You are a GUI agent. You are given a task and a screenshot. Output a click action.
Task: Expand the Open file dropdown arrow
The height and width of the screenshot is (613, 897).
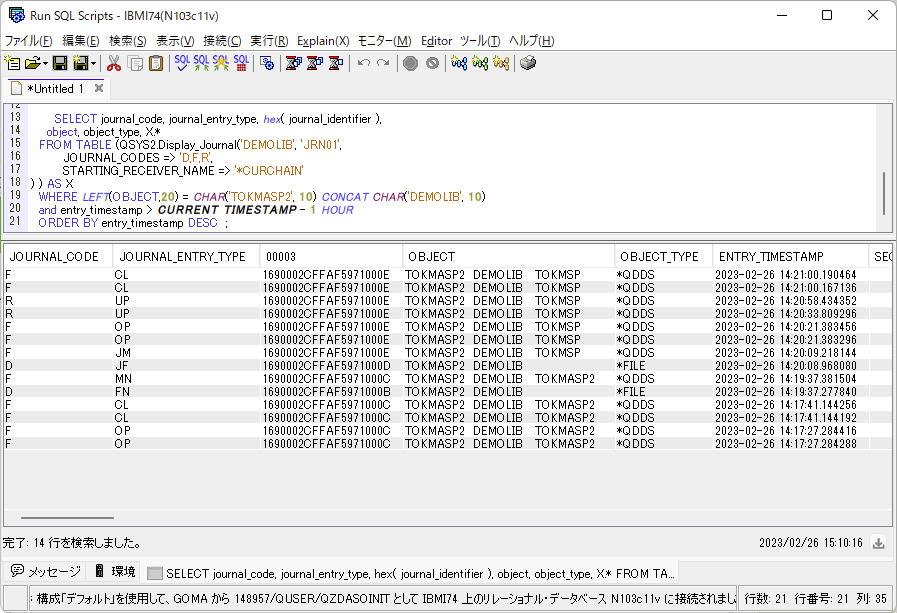click(45, 63)
